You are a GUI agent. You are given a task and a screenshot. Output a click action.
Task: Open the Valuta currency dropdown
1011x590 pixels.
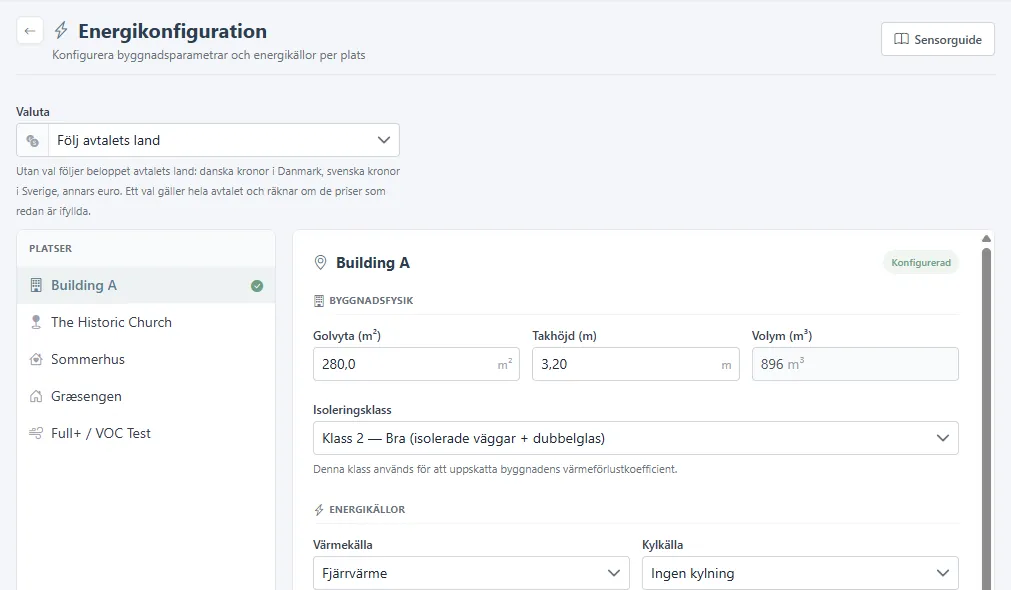coord(208,140)
